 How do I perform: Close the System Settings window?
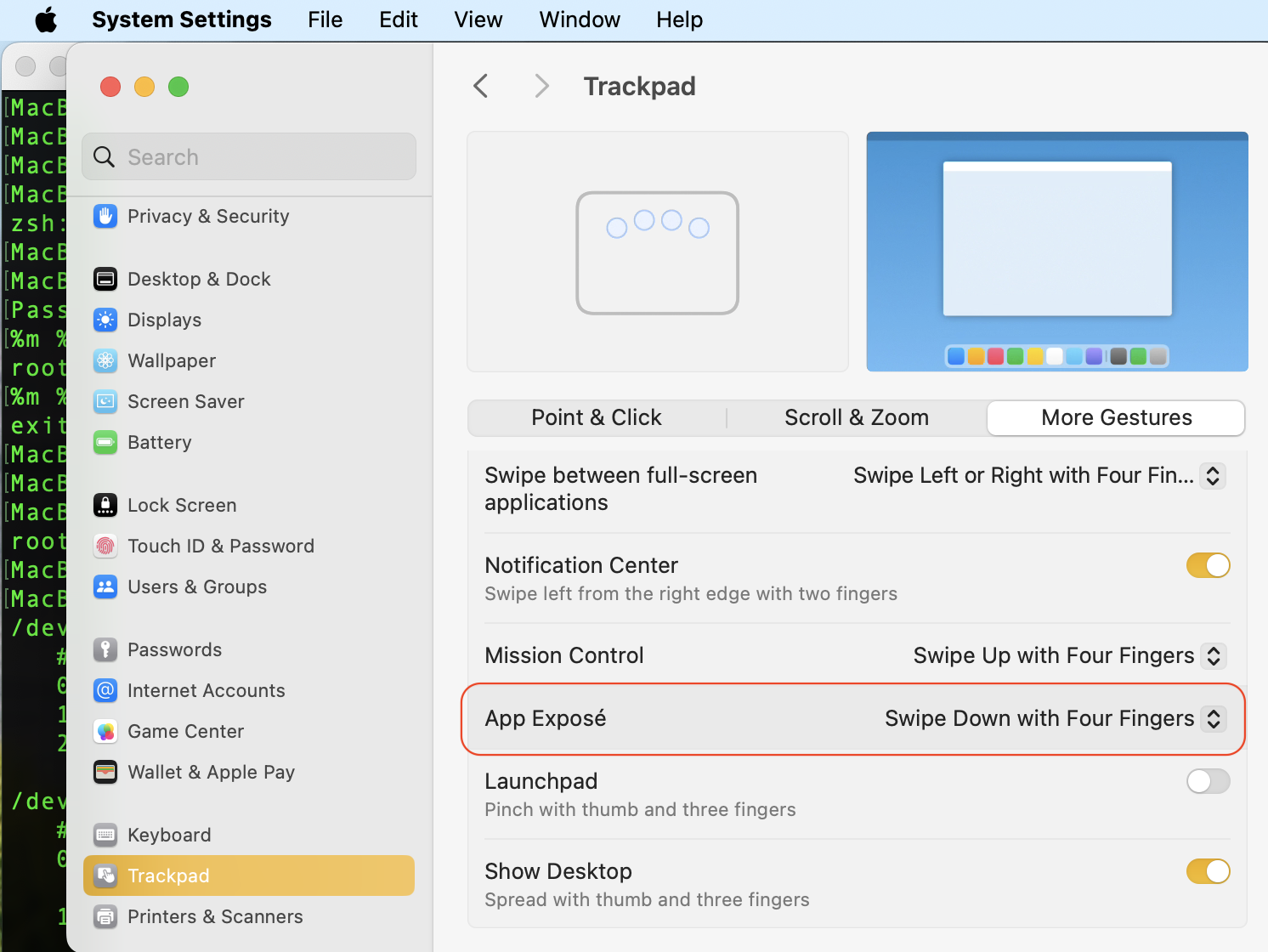(110, 87)
